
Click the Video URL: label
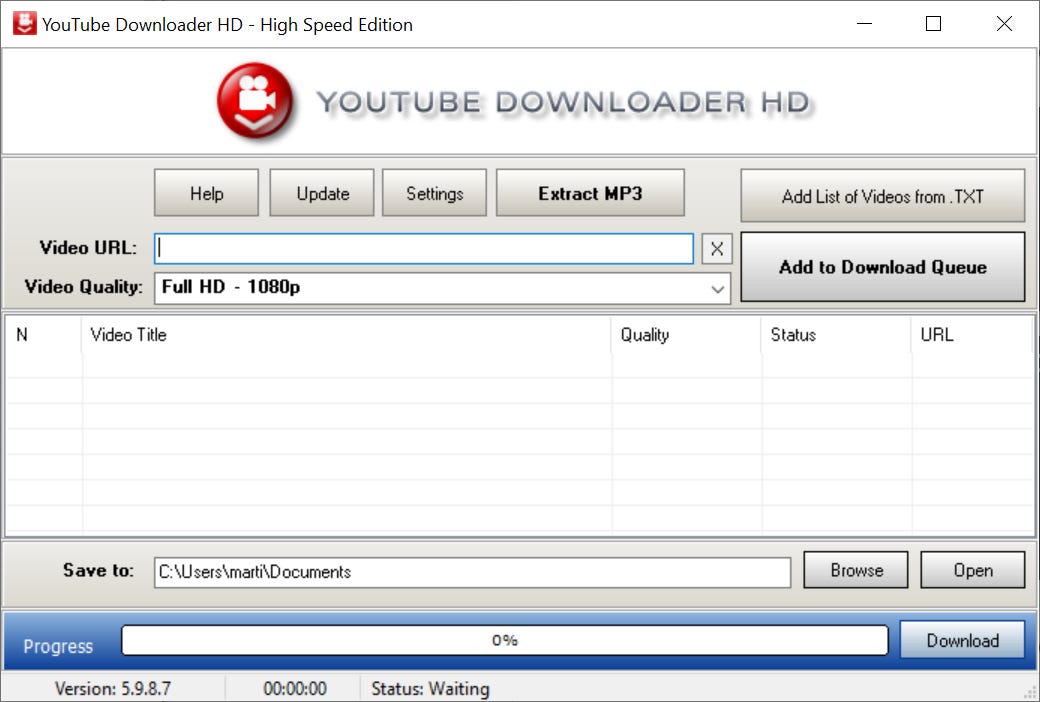(x=88, y=248)
